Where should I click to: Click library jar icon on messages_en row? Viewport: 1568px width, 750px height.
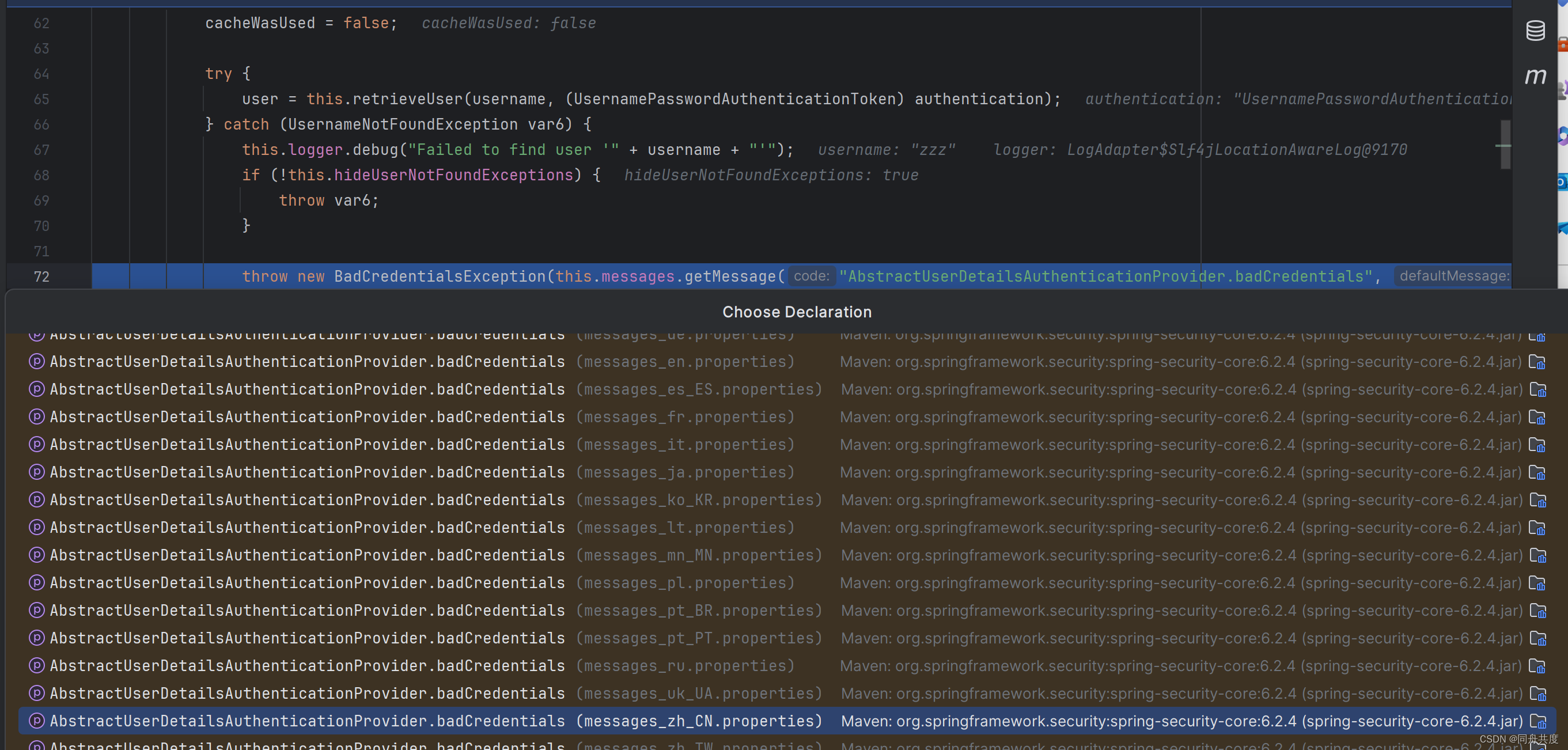[x=1537, y=362]
